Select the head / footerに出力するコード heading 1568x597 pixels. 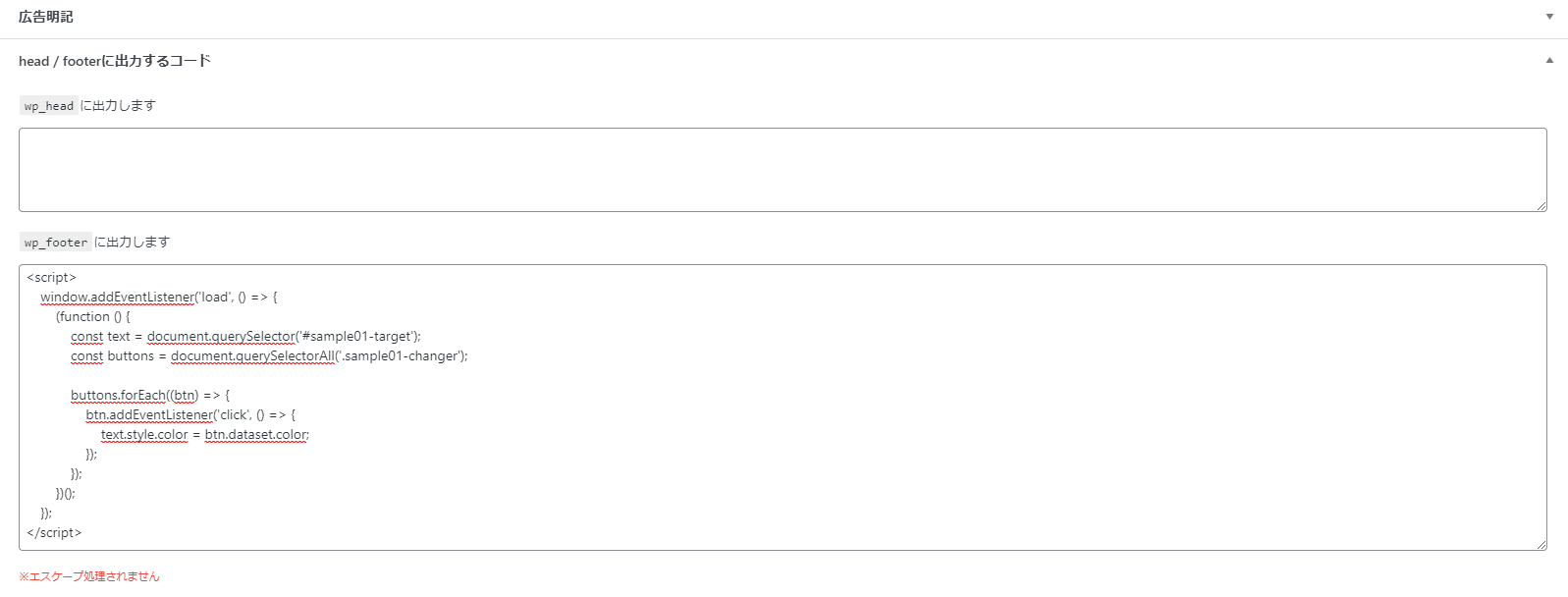pyautogui.click(x=115, y=61)
